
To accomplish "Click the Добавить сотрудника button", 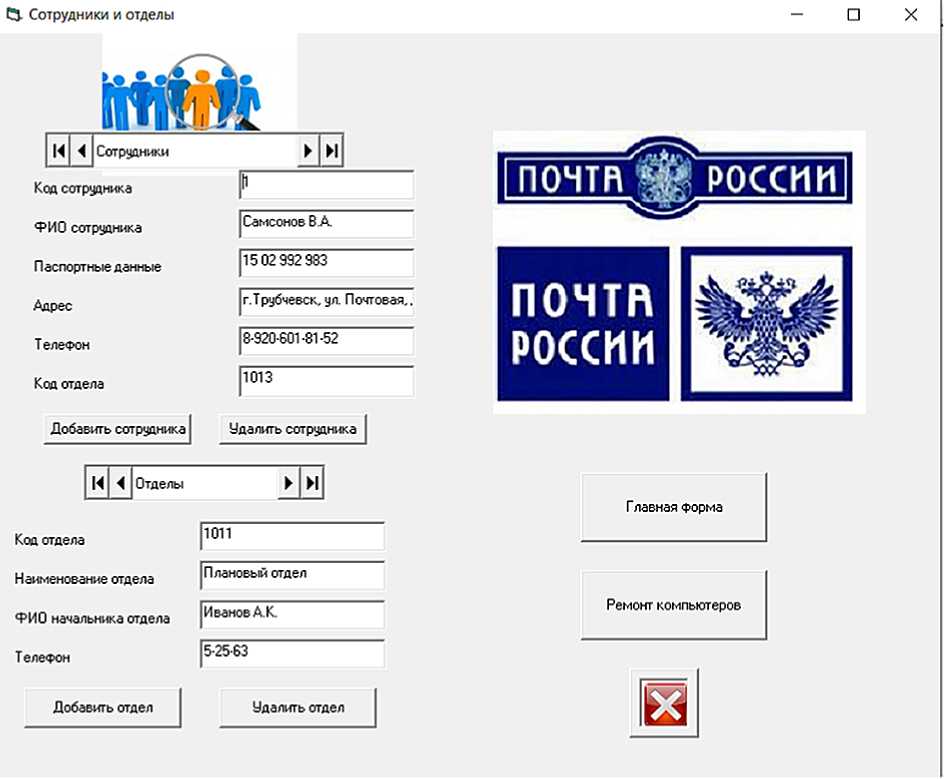I will pos(118,429).
